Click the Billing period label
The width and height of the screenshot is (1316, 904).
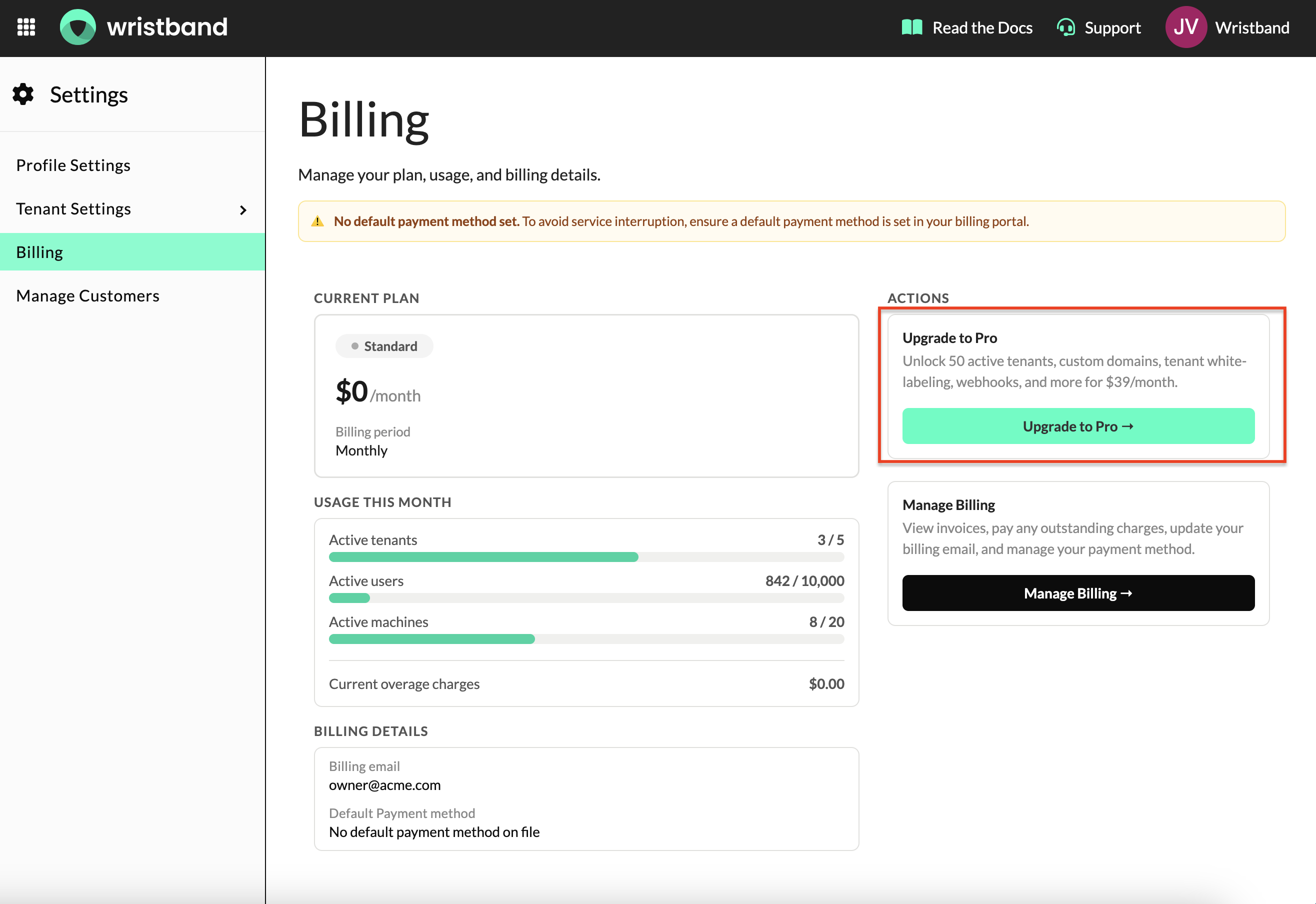pyautogui.click(x=372, y=432)
